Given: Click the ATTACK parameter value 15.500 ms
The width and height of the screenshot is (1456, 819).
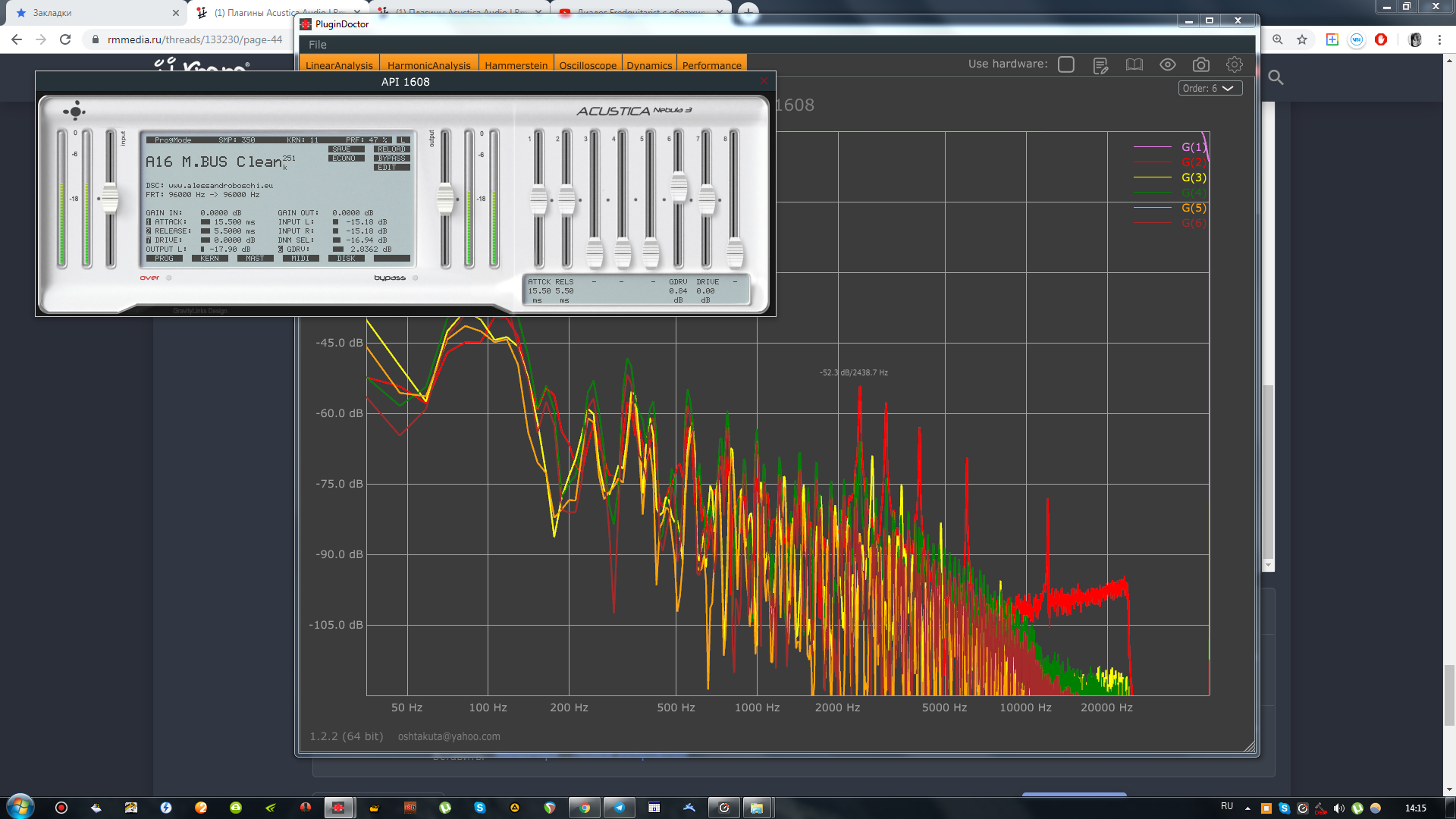Looking at the screenshot, I should [x=234, y=222].
